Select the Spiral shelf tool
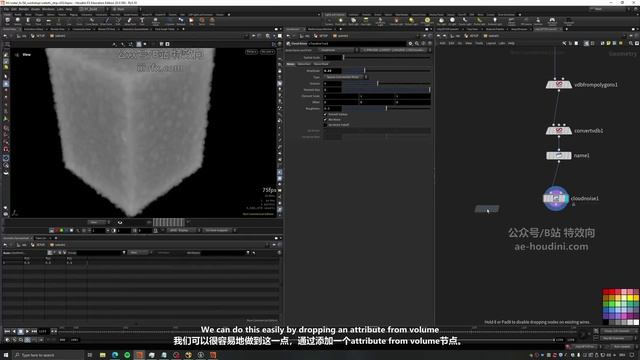 coord(202,21)
